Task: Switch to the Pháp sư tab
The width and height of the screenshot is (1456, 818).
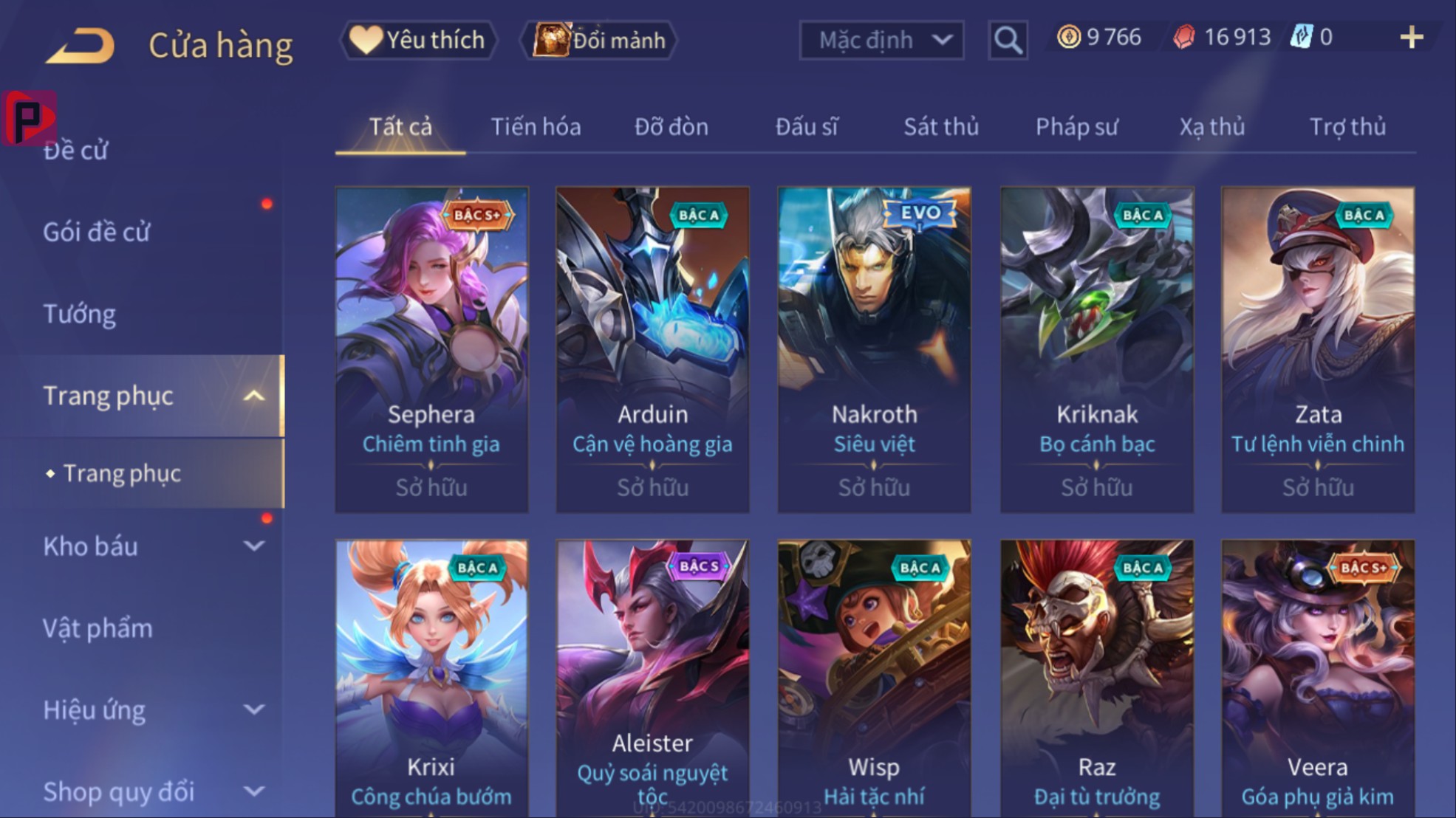Action: tap(1076, 127)
